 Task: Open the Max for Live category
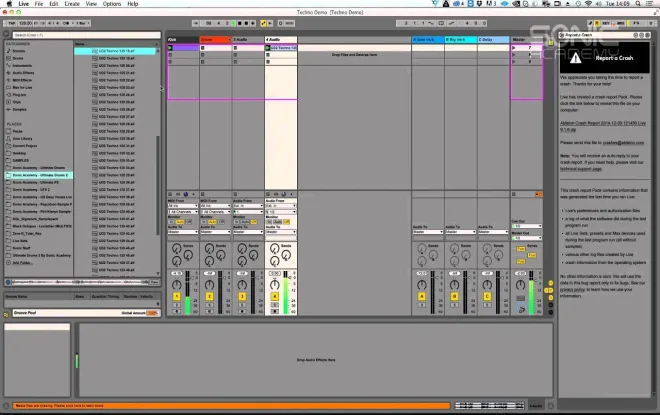22,88
